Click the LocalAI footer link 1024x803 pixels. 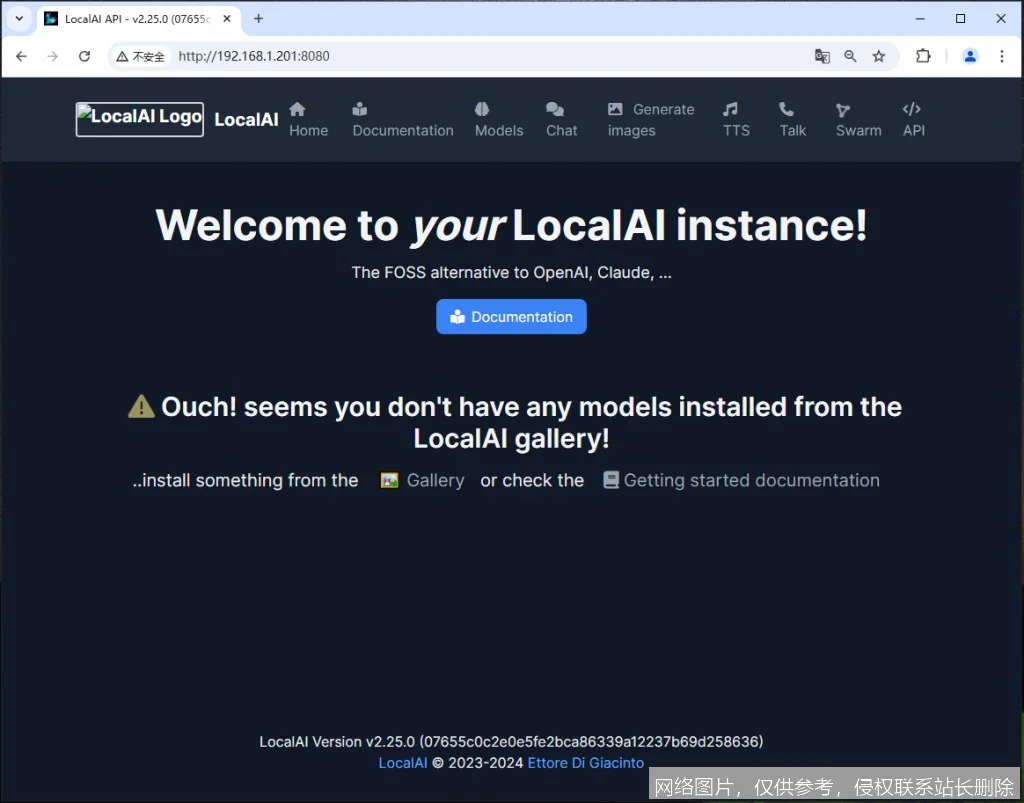(403, 763)
